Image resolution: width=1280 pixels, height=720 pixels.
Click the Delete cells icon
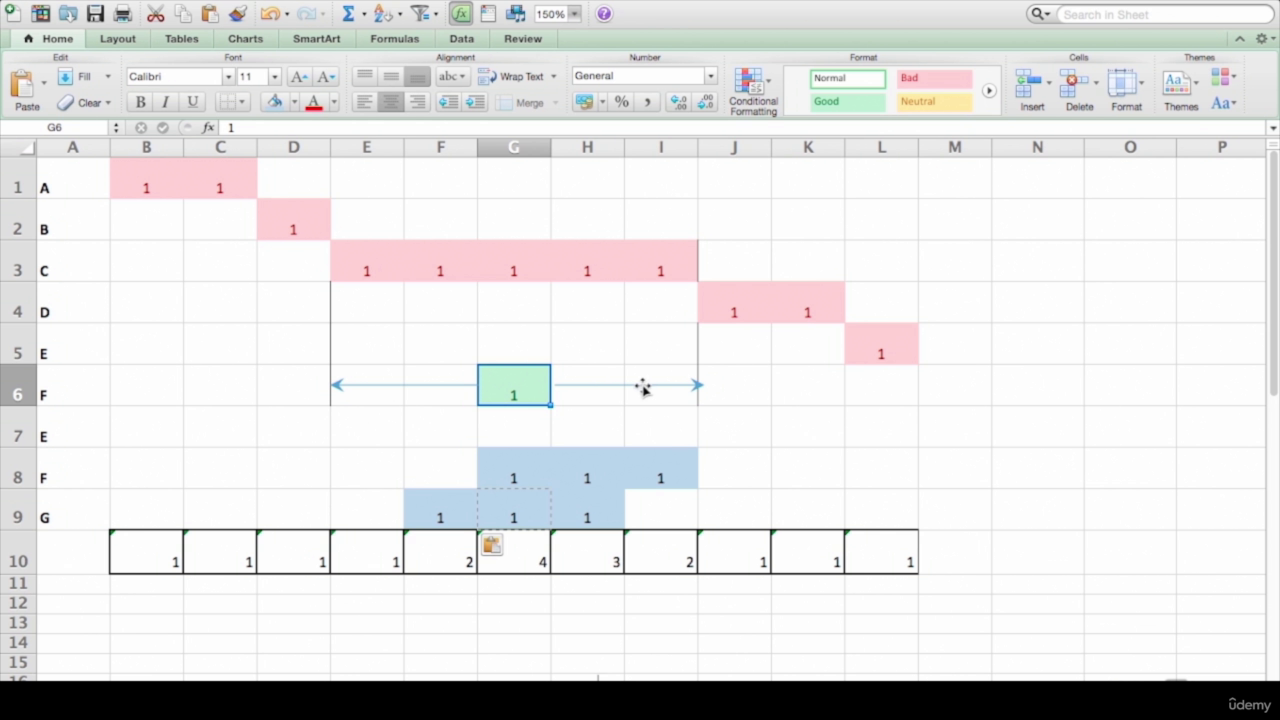click(1079, 90)
